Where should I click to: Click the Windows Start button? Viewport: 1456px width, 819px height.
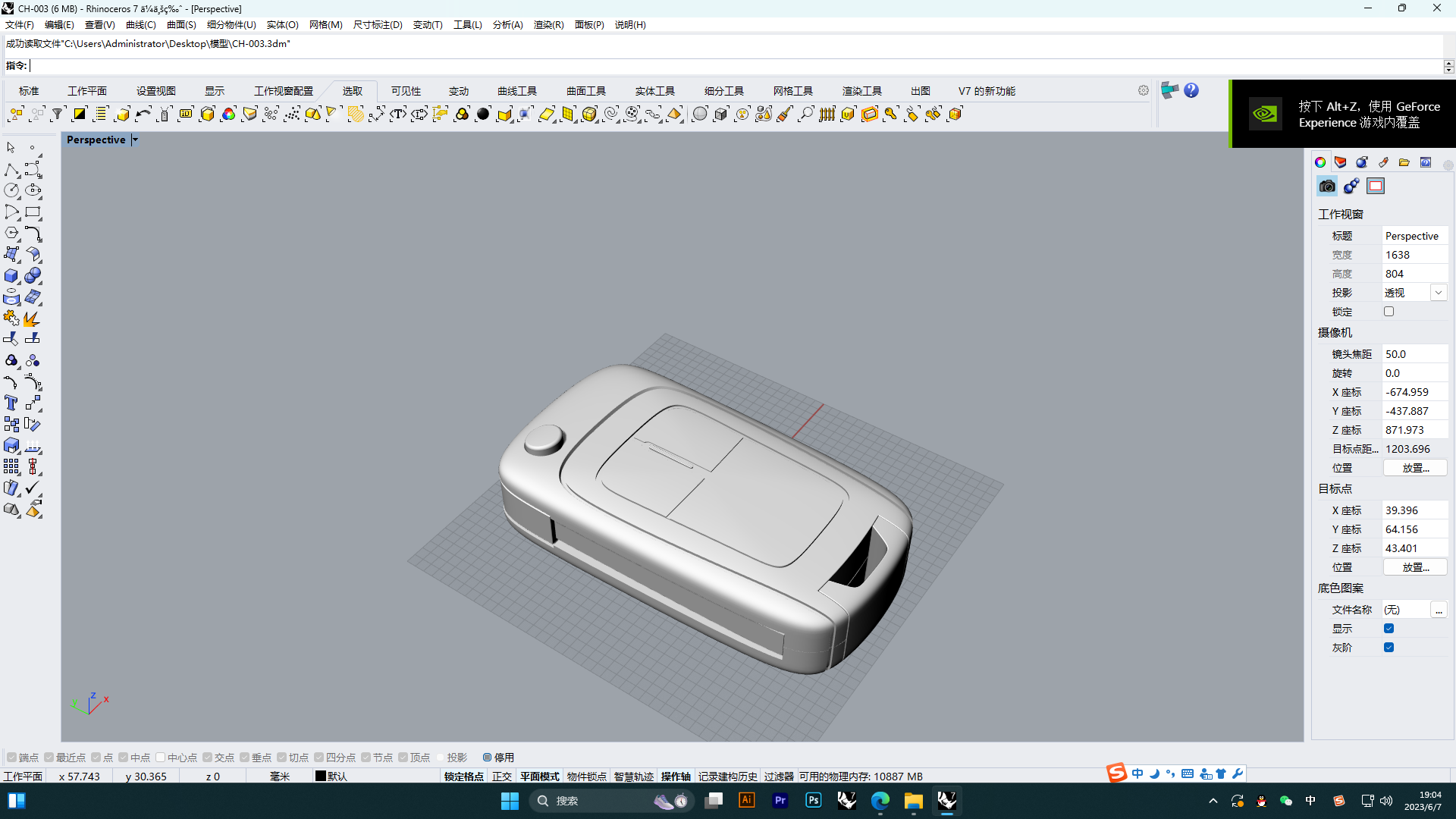510,801
